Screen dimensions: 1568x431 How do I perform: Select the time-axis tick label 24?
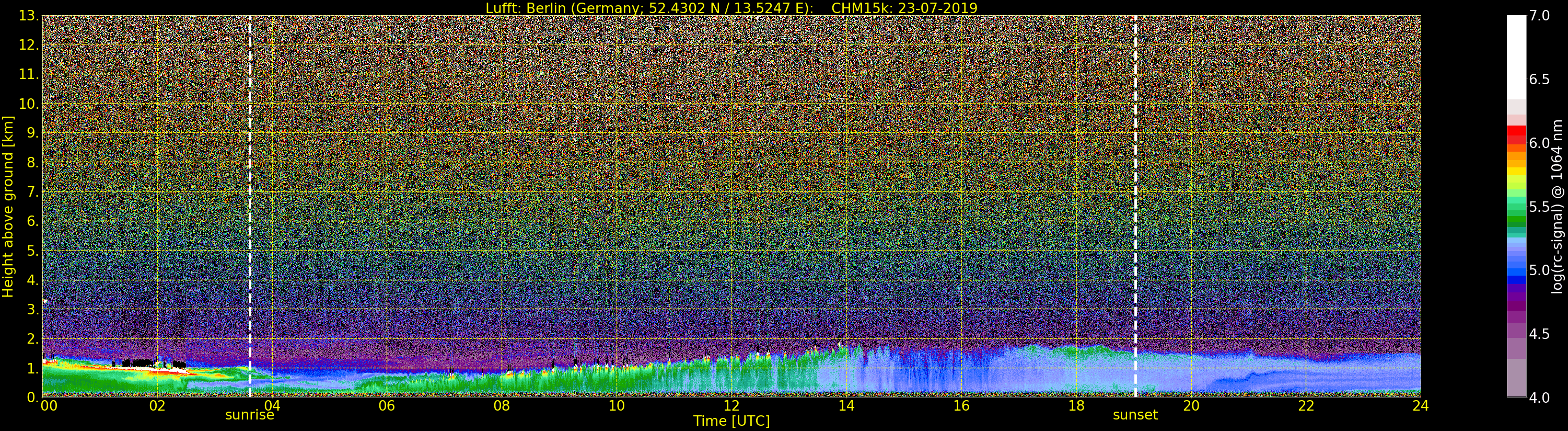click(x=1421, y=406)
